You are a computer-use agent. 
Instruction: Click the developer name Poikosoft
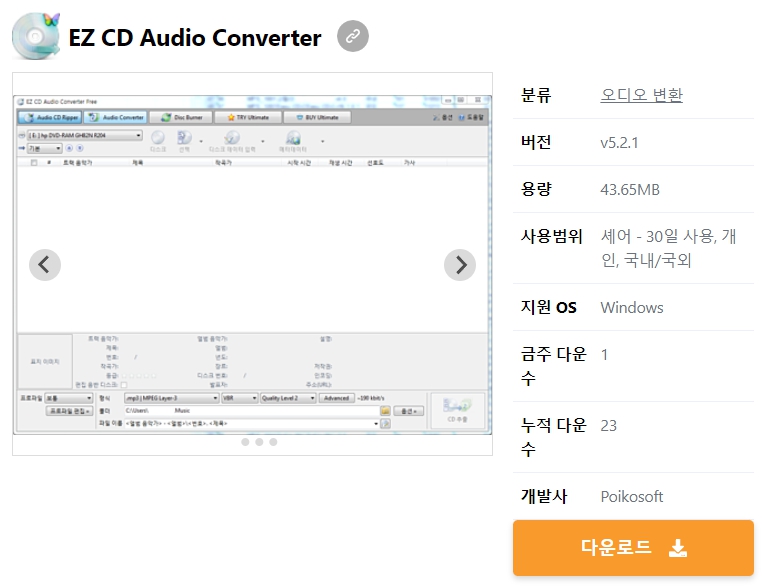(632, 497)
